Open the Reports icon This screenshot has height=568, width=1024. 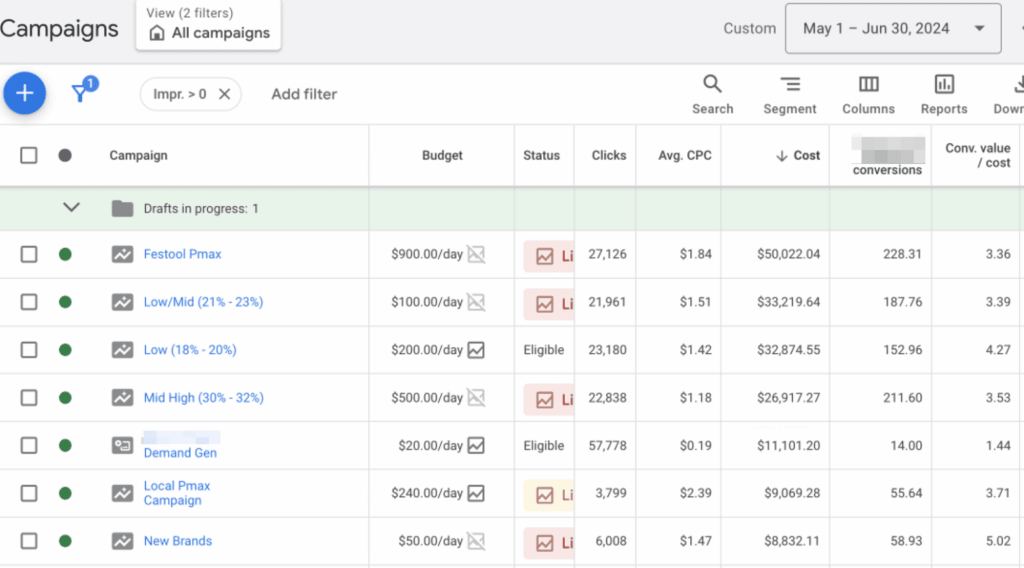[944, 94]
